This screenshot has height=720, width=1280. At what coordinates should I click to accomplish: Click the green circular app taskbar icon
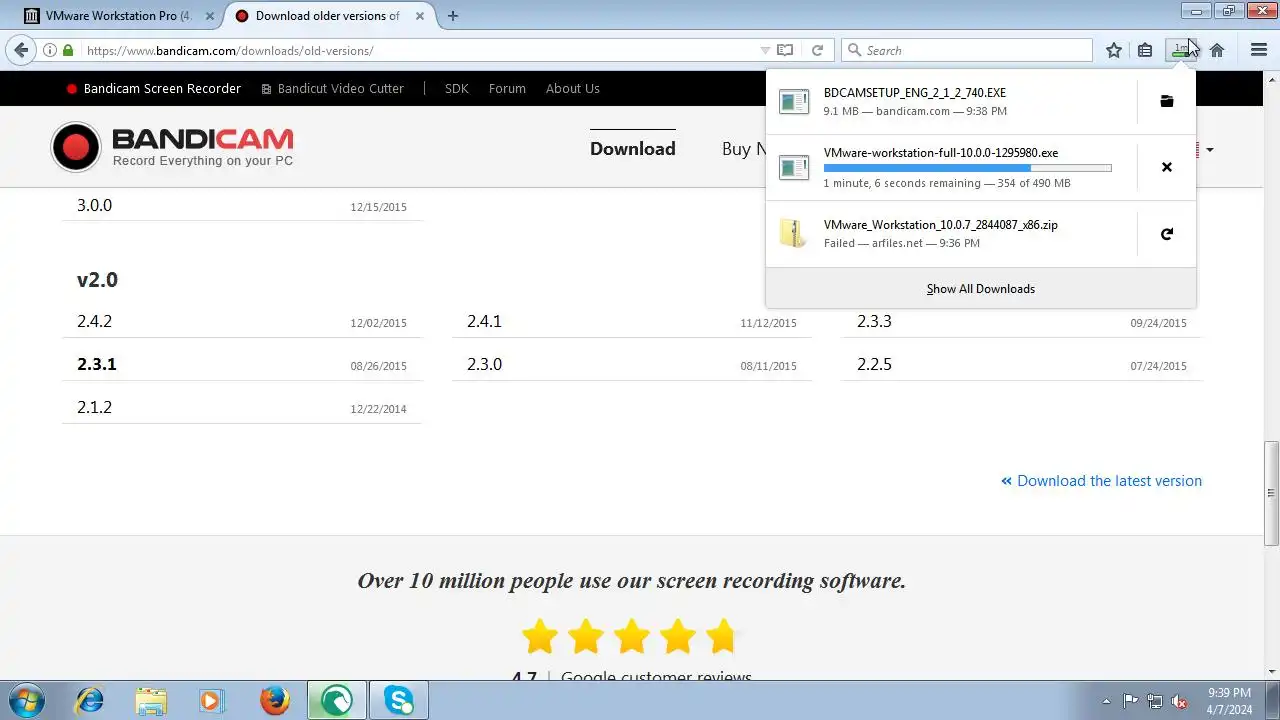(x=337, y=700)
